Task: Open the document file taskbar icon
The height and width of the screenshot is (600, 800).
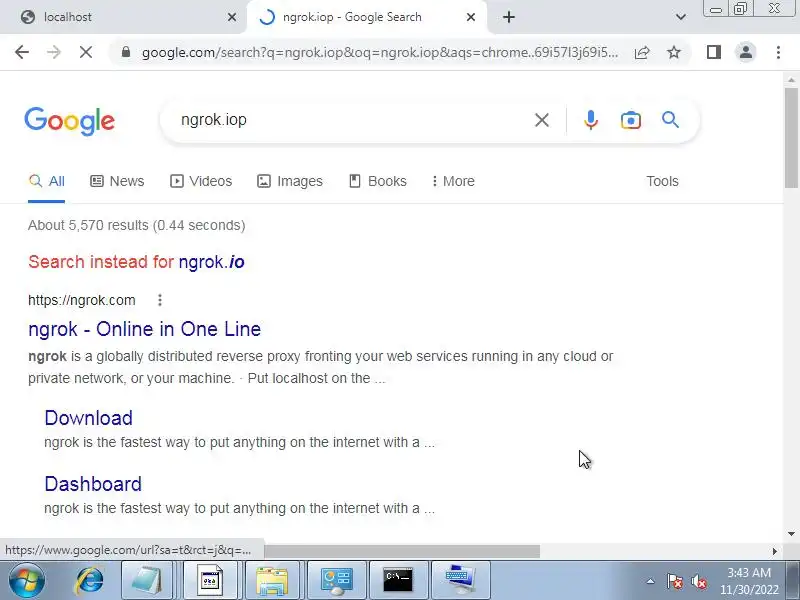Action: [210, 581]
